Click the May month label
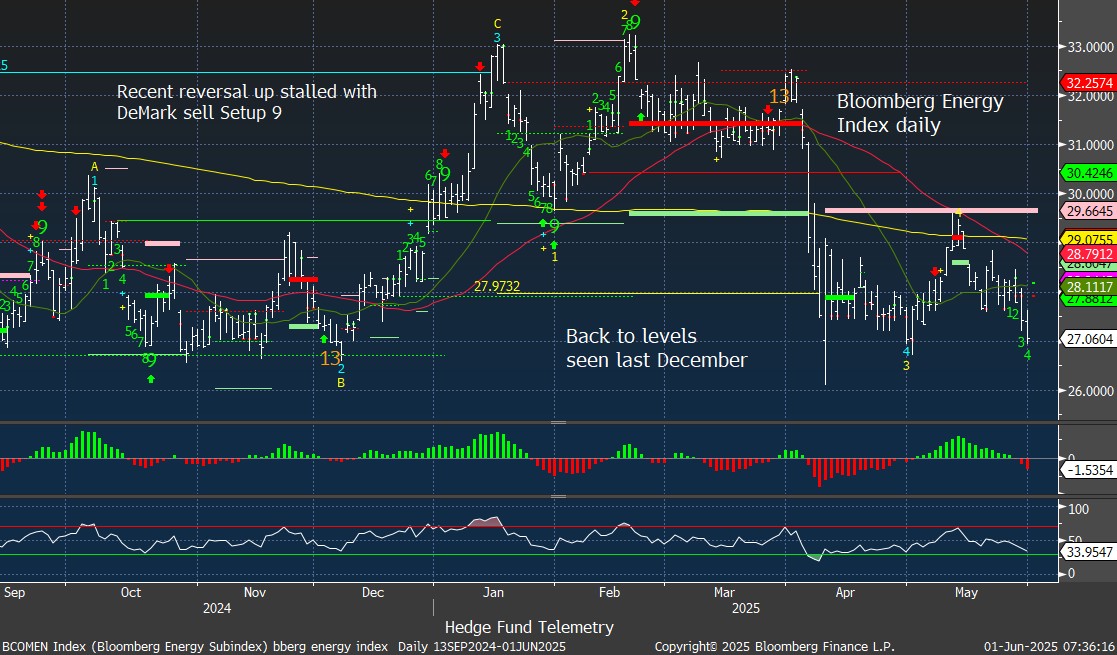The width and height of the screenshot is (1117, 655). pos(966,592)
